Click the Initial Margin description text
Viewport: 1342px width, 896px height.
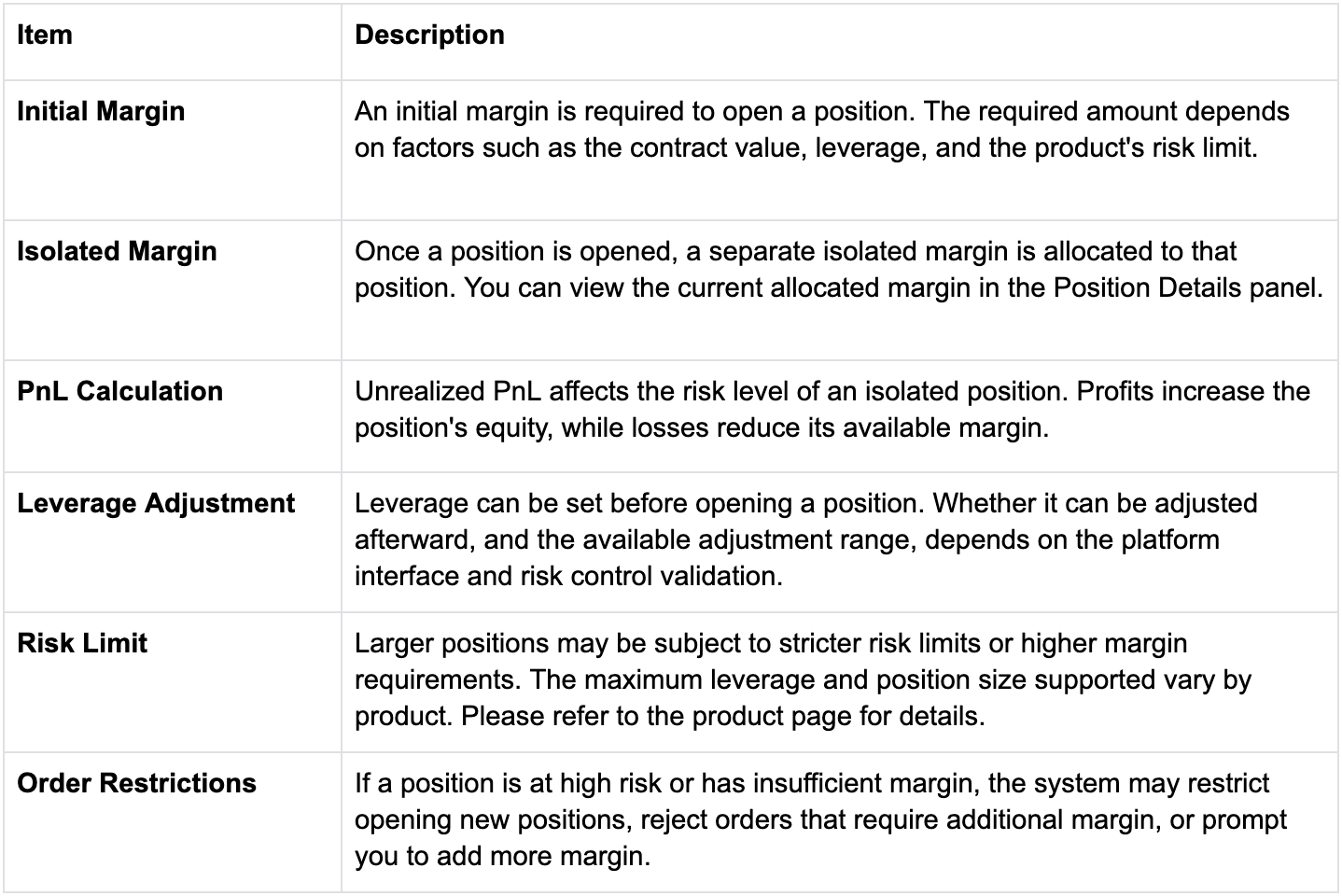821,130
